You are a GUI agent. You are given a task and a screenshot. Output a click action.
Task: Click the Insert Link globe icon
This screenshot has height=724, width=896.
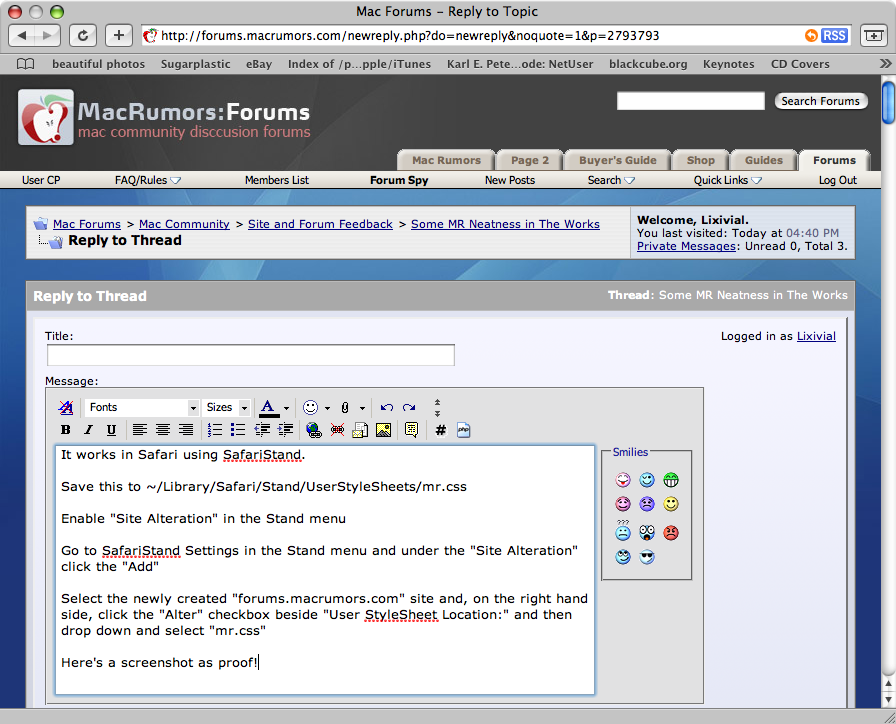314,430
